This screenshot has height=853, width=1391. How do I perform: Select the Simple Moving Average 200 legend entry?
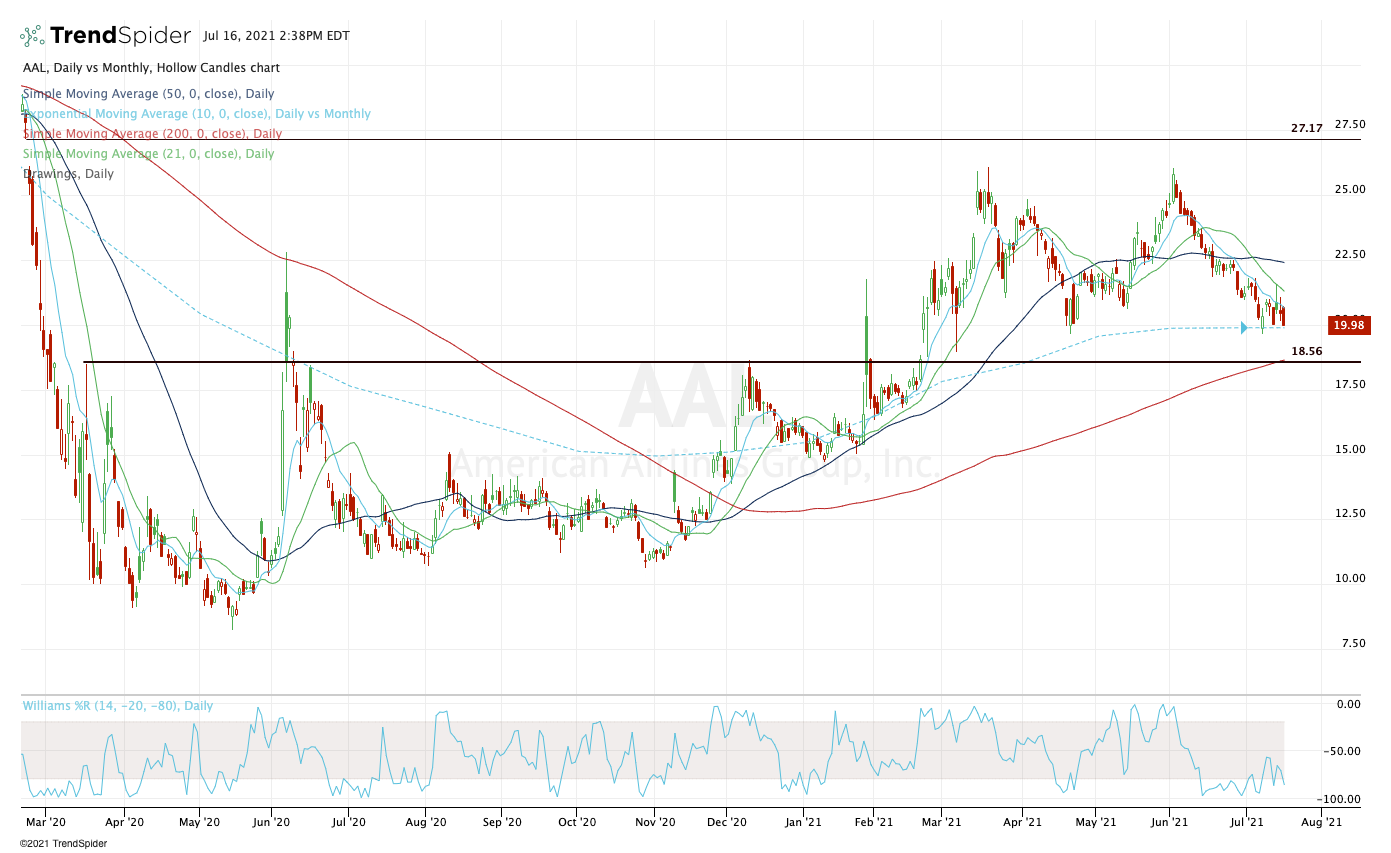point(152,133)
